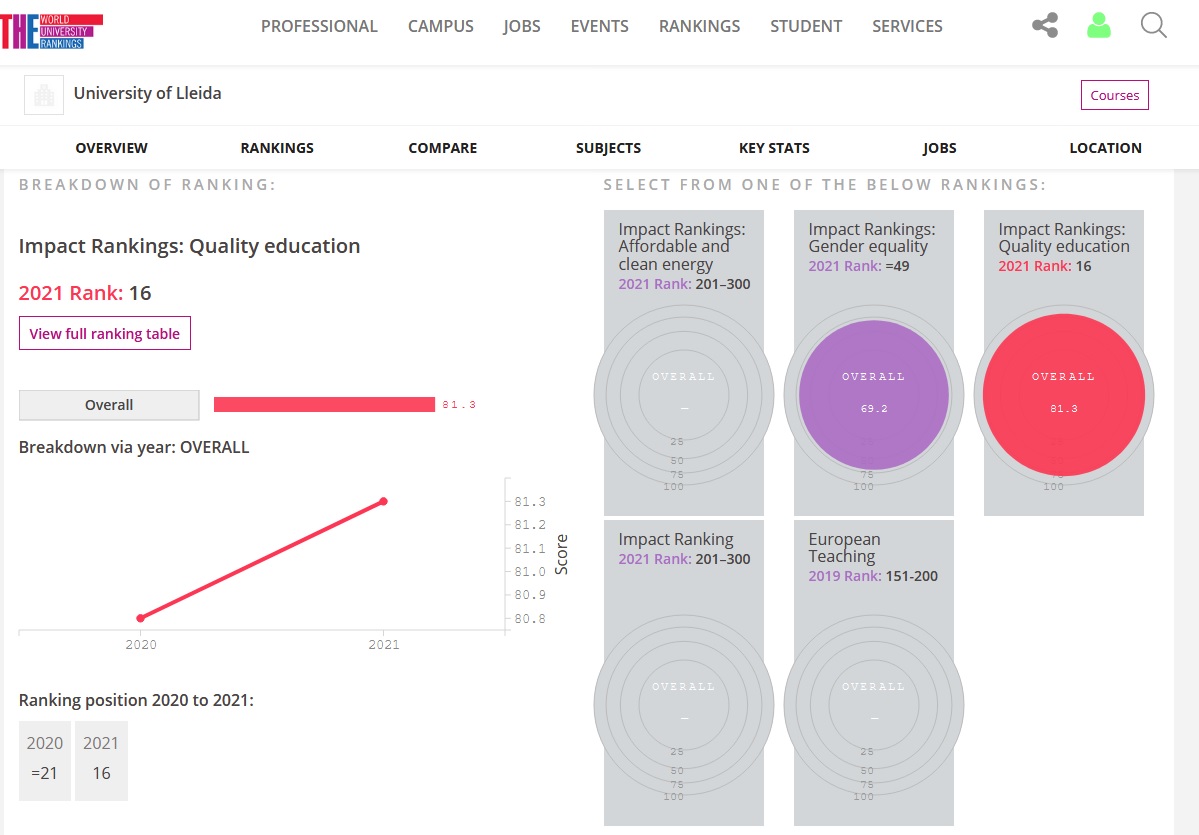The height and width of the screenshot is (835, 1199).
Task: Click the Impact Ranking overall grey circle
Action: click(684, 706)
